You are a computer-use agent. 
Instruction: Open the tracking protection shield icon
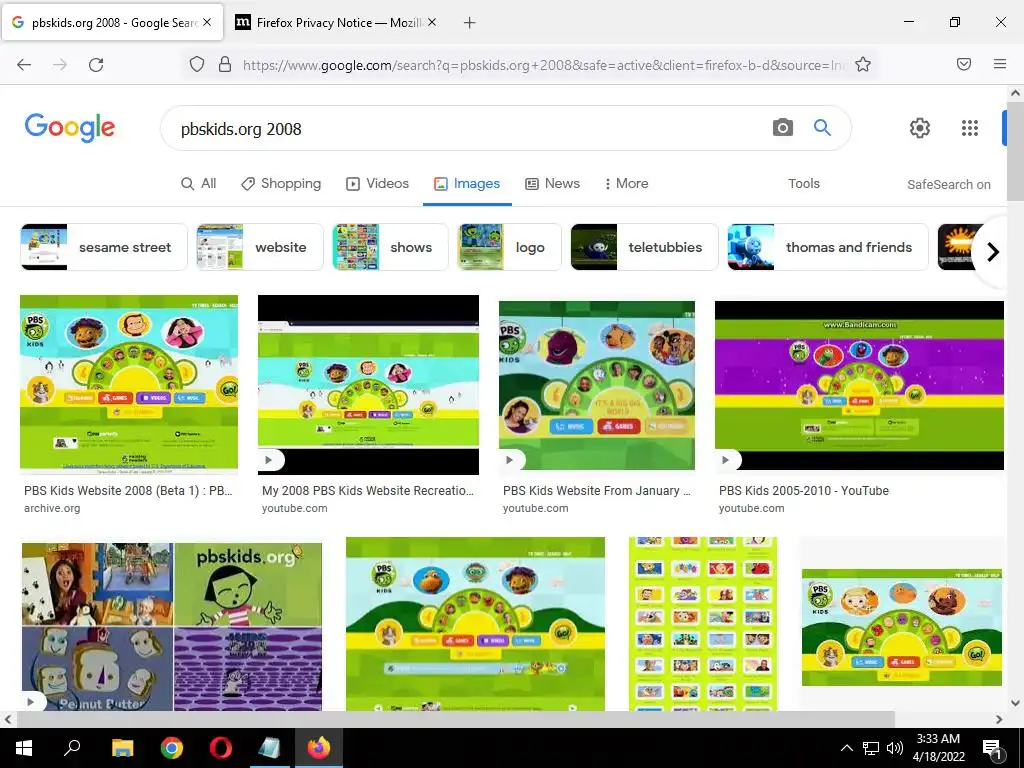click(x=197, y=64)
